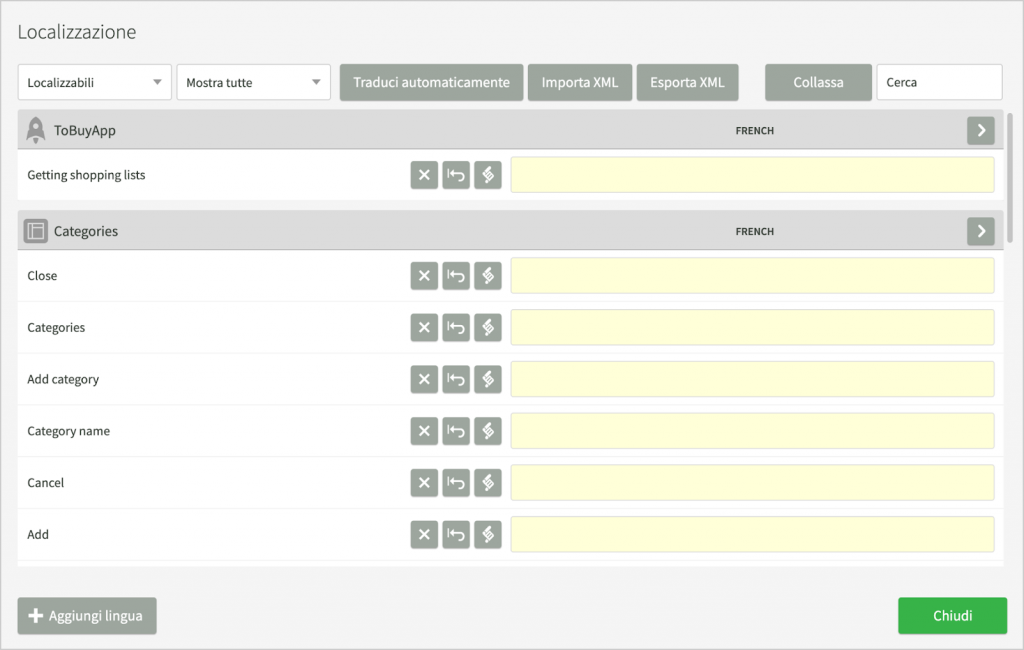Click French translation field for Add
This screenshot has height=650, width=1024.
[x=752, y=534]
